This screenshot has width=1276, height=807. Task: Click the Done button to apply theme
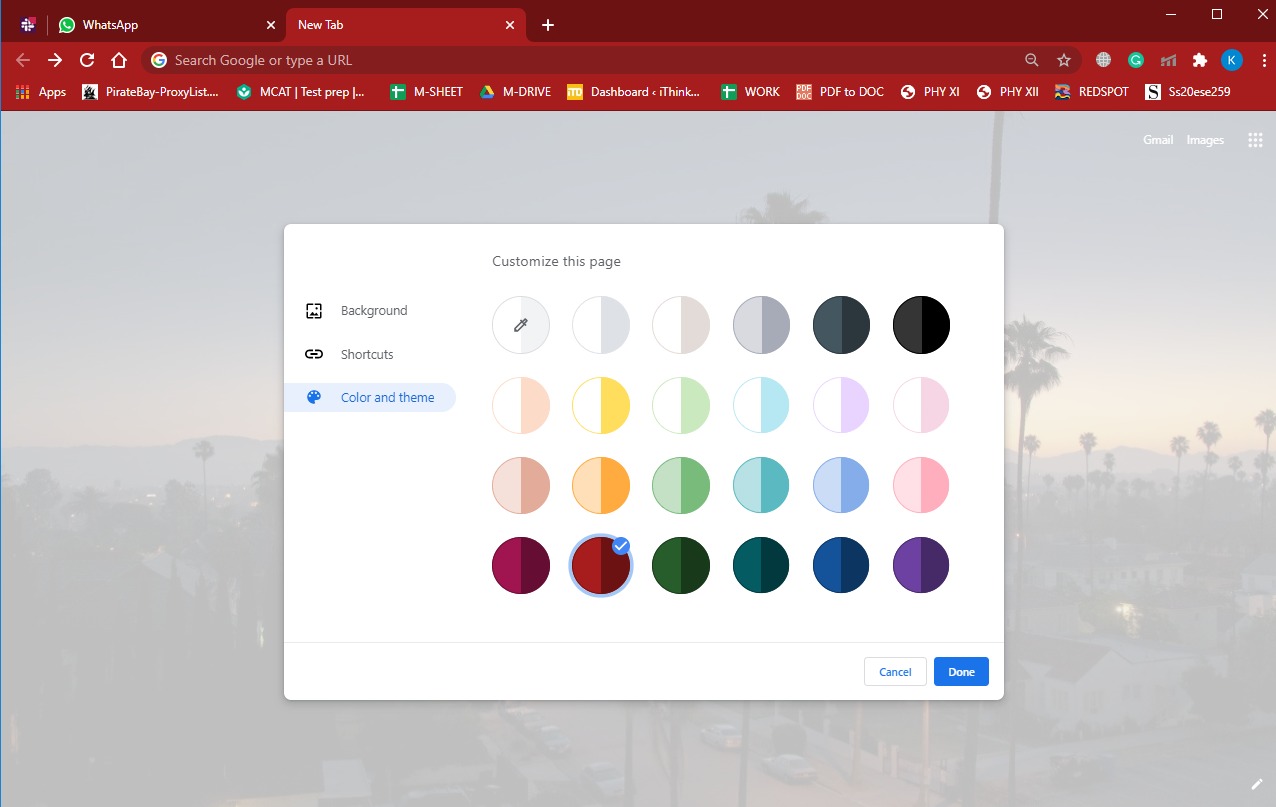click(x=960, y=671)
